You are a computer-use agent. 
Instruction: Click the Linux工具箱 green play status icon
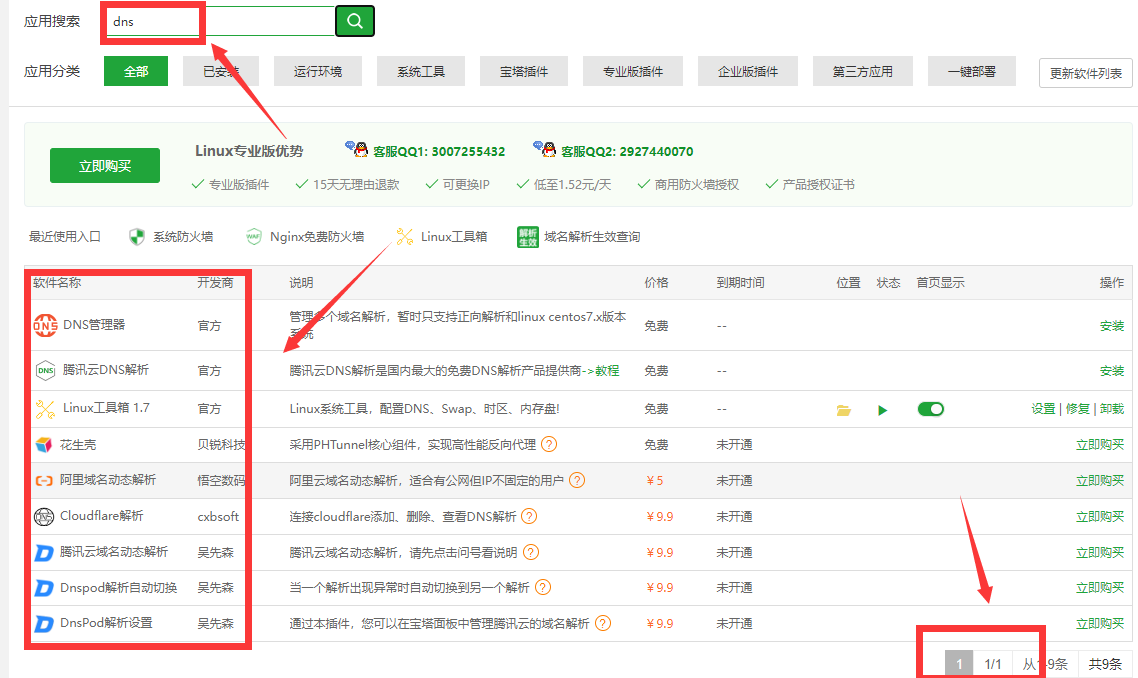883,410
